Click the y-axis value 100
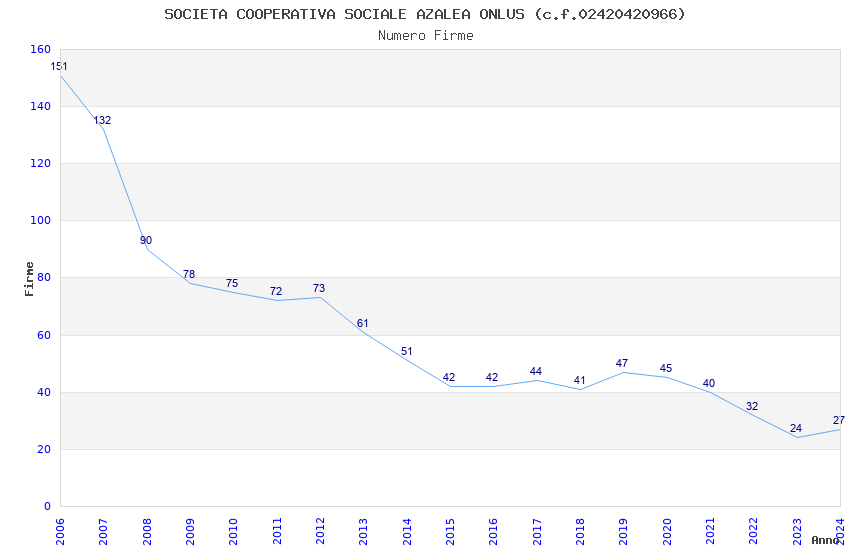Viewport: 850px width, 550px height. coord(40,221)
